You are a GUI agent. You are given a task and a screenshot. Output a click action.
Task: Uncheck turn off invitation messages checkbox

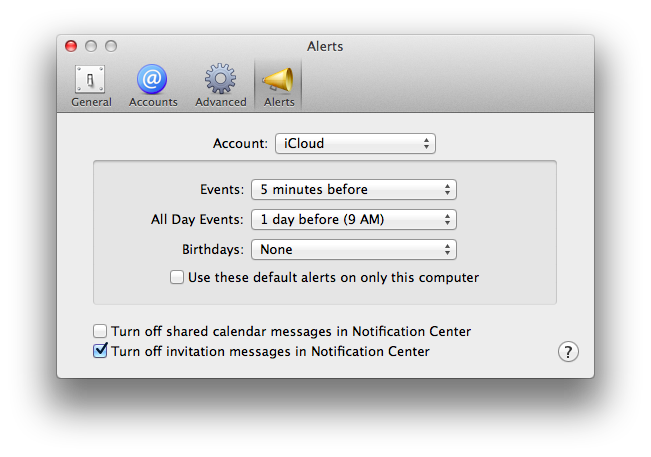[100, 351]
